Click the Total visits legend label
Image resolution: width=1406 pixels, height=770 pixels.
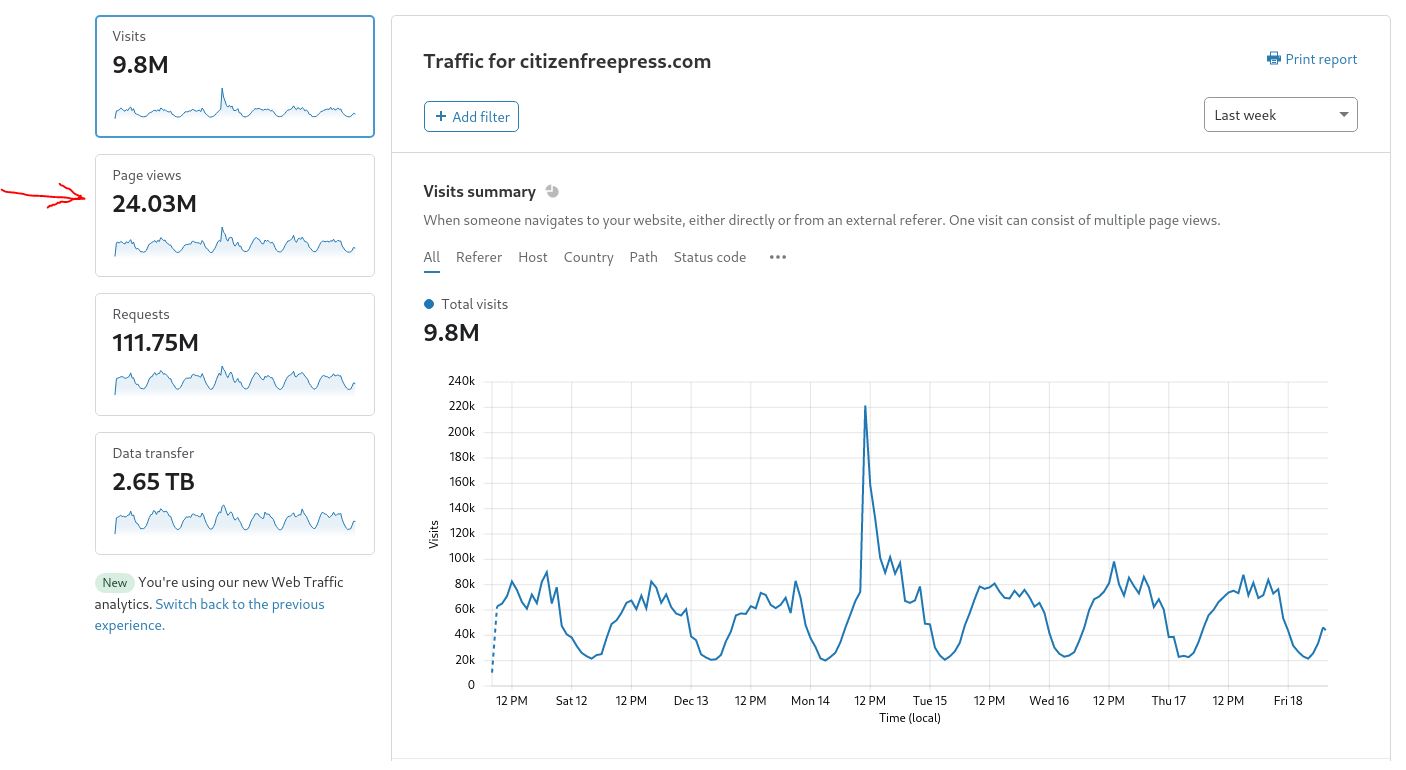[475, 304]
